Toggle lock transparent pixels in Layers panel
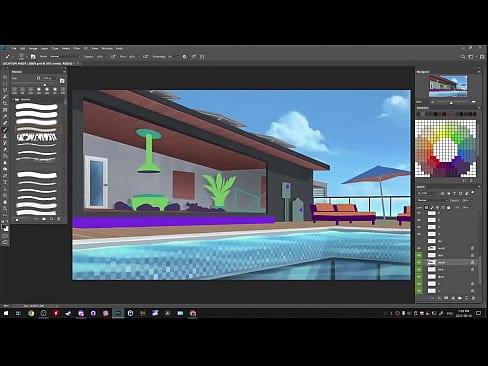488x366 pixels. tap(426, 207)
